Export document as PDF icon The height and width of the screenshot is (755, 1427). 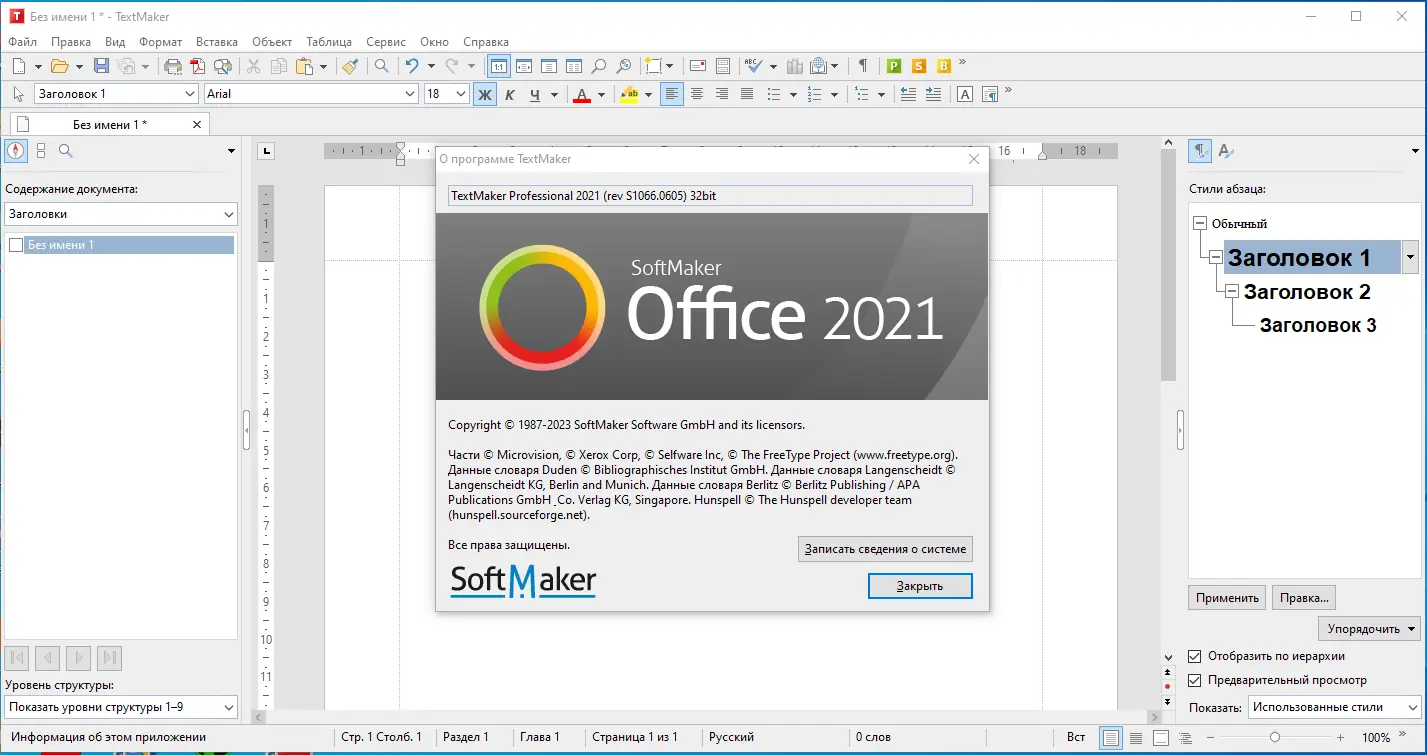(x=198, y=66)
